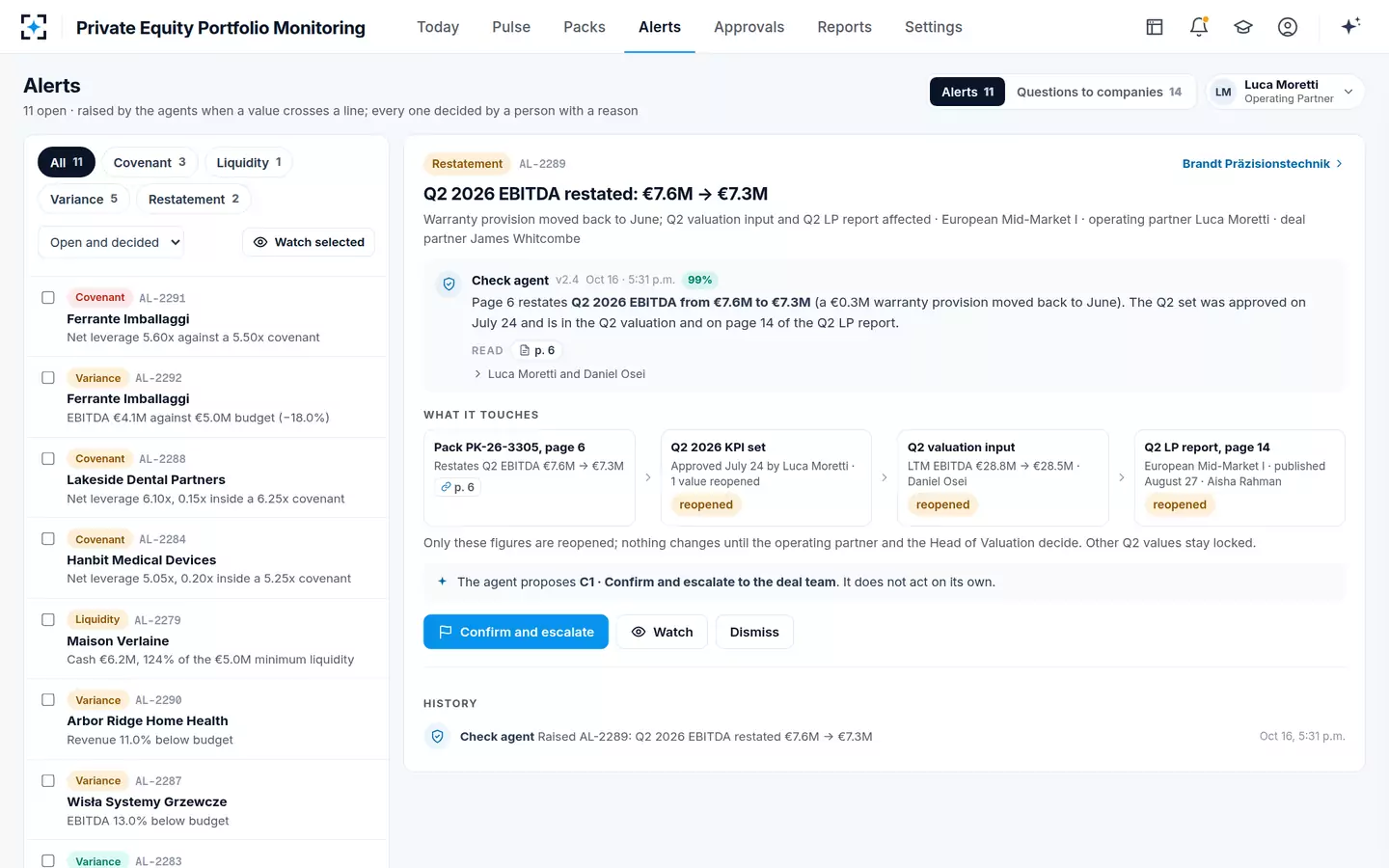The width and height of the screenshot is (1389, 868).
Task: Open the Q2 valuation input card
Action: pyautogui.click(x=1002, y=477)
